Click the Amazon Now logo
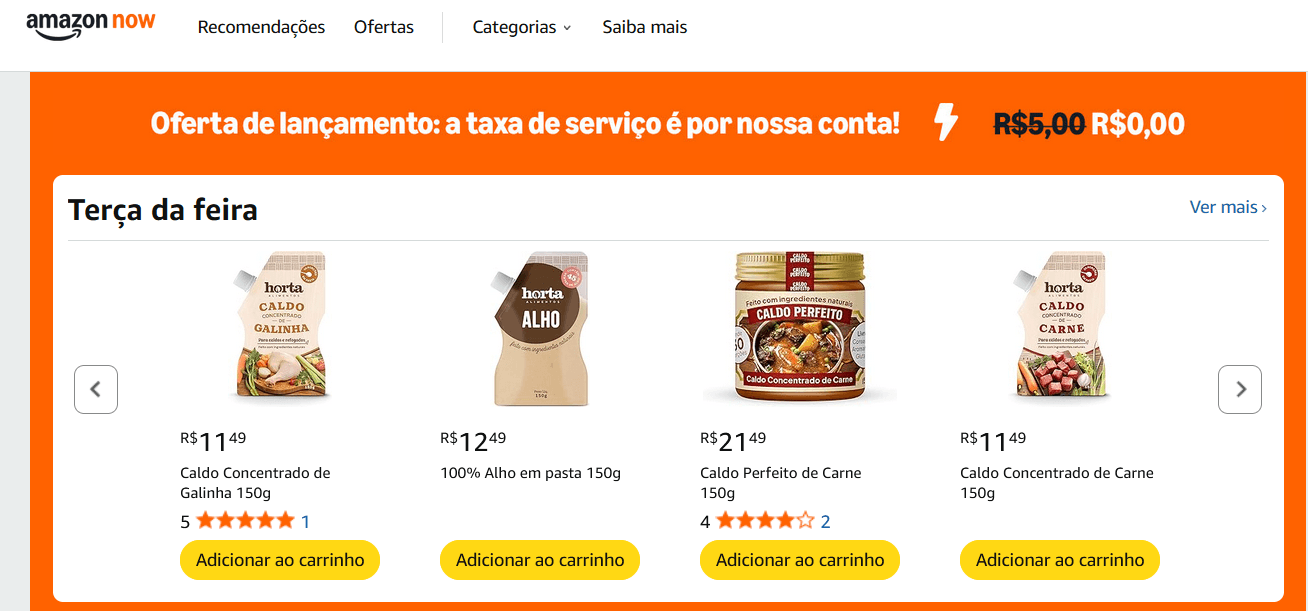 [x=91, y=26]
